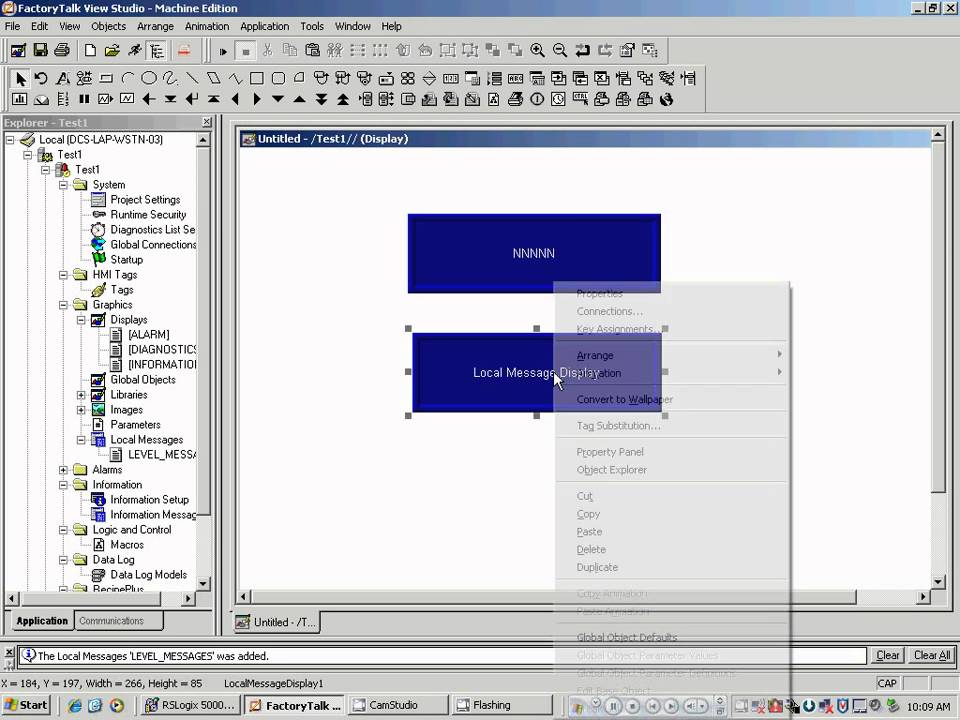Select the Gauge object tool
This screenshot has width=960, height=720.
41,99
